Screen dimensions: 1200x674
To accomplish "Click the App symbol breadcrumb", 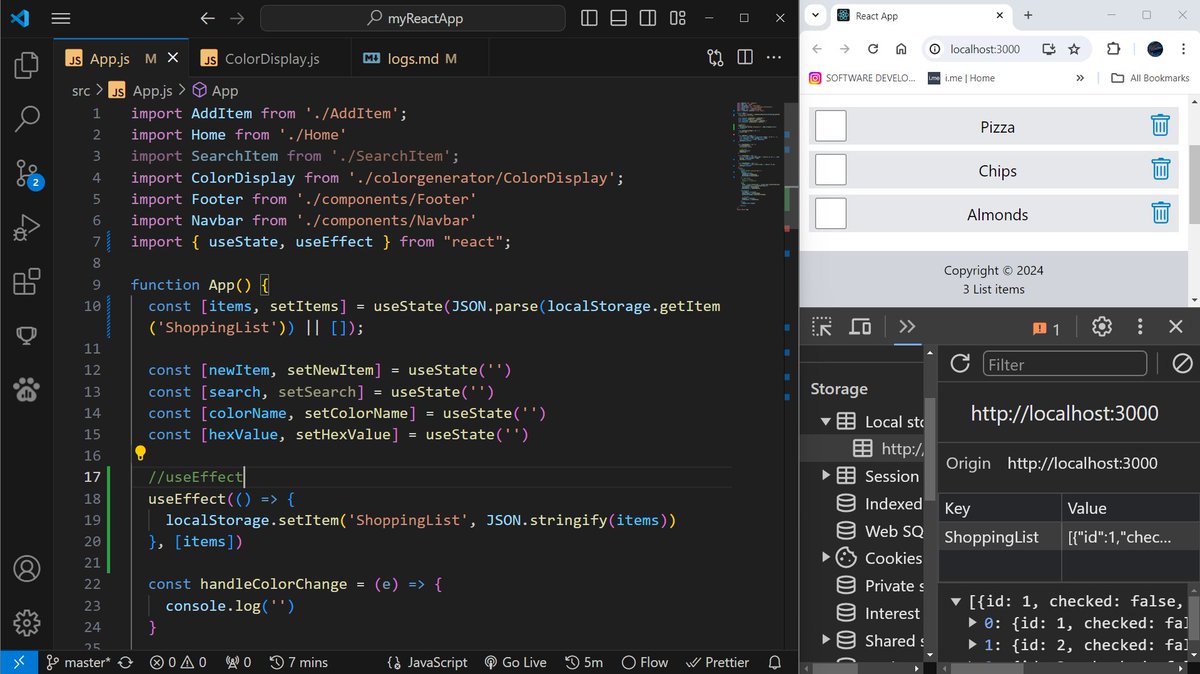I will coord(214,90).
